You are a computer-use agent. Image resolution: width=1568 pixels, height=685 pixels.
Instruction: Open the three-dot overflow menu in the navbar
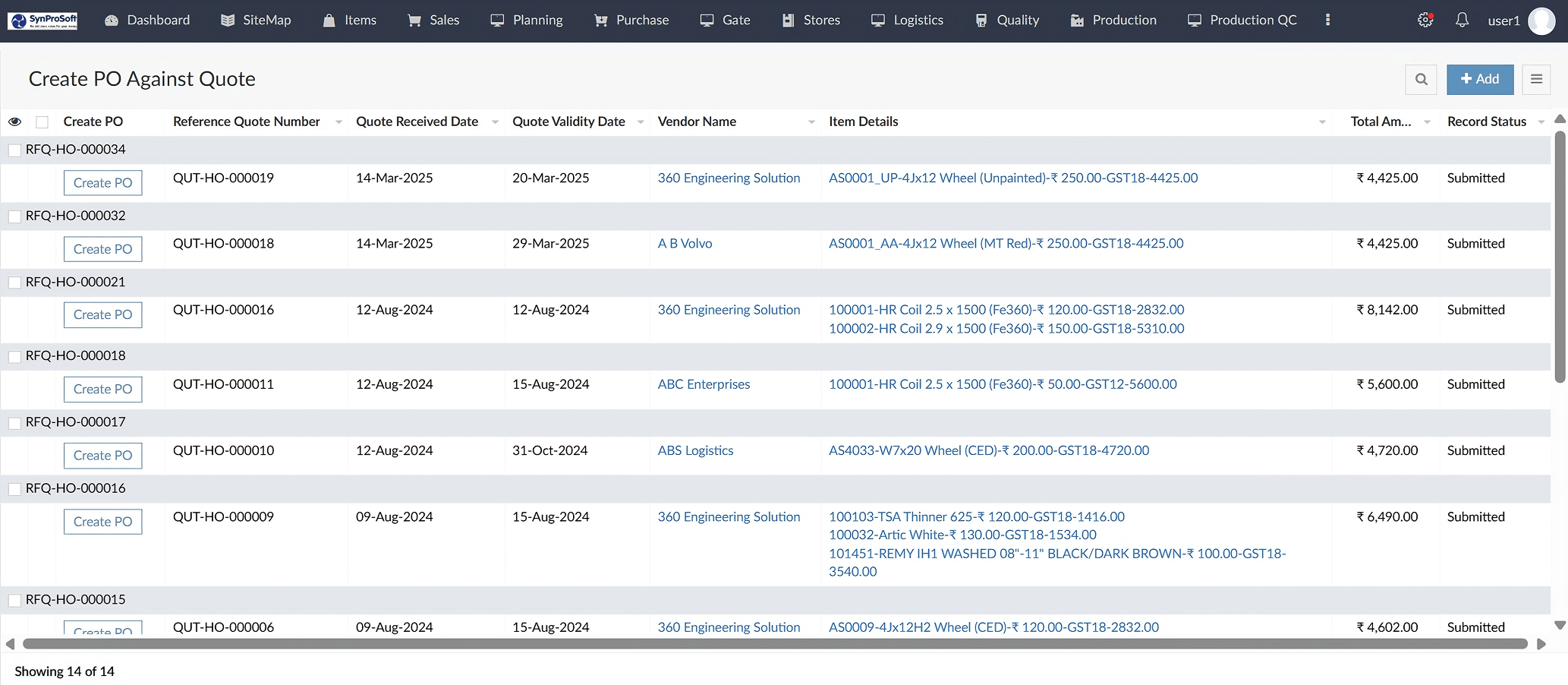[1327, 21]
